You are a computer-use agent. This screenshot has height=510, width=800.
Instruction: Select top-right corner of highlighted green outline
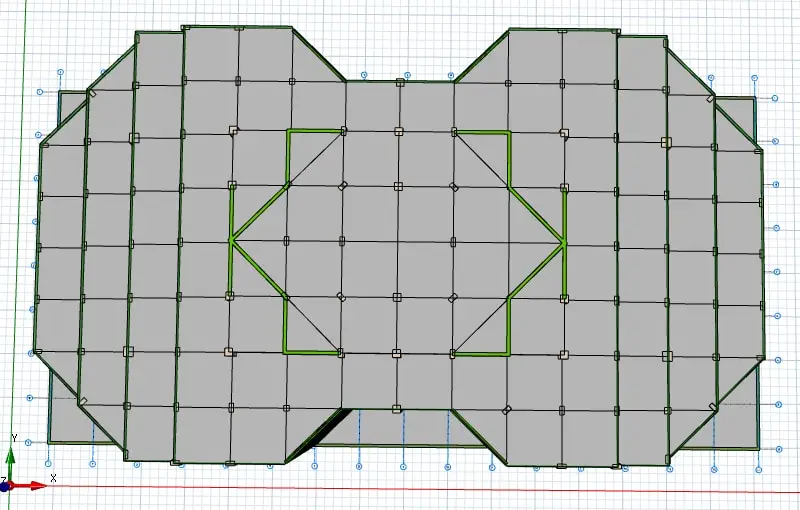(509, 132)
